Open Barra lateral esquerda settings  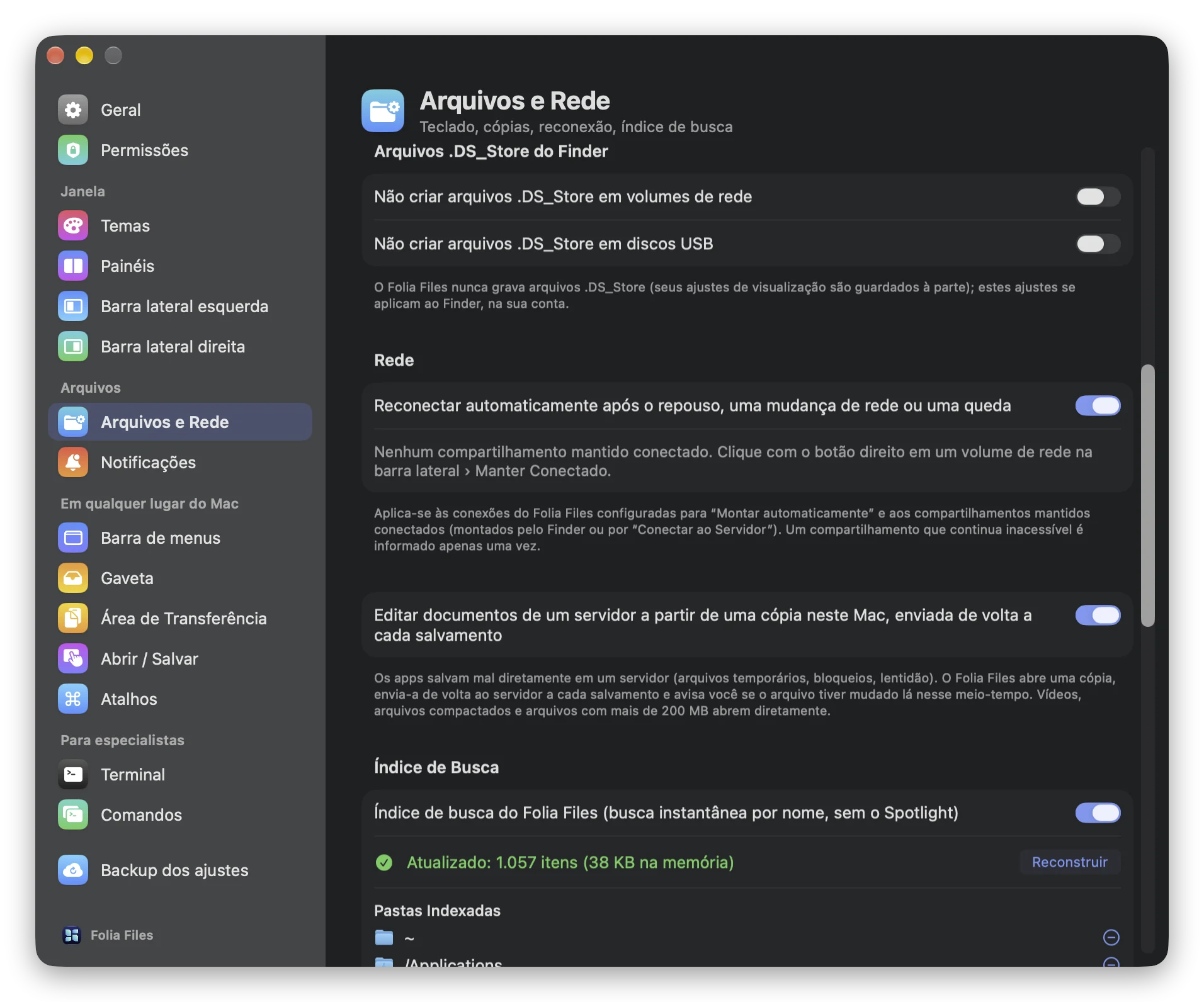coord(180,307)
